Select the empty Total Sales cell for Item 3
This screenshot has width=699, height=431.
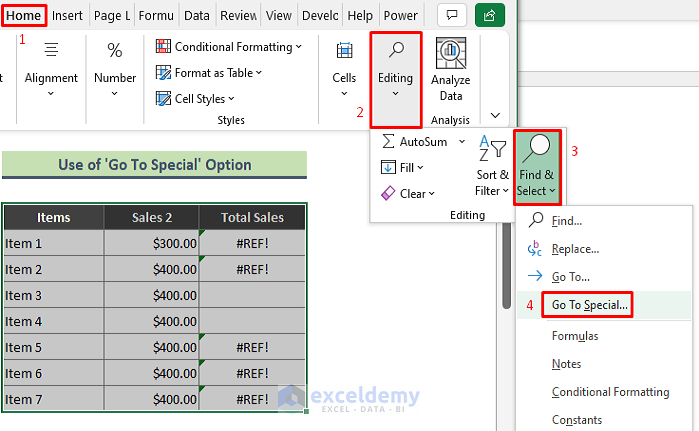[252, 295]
